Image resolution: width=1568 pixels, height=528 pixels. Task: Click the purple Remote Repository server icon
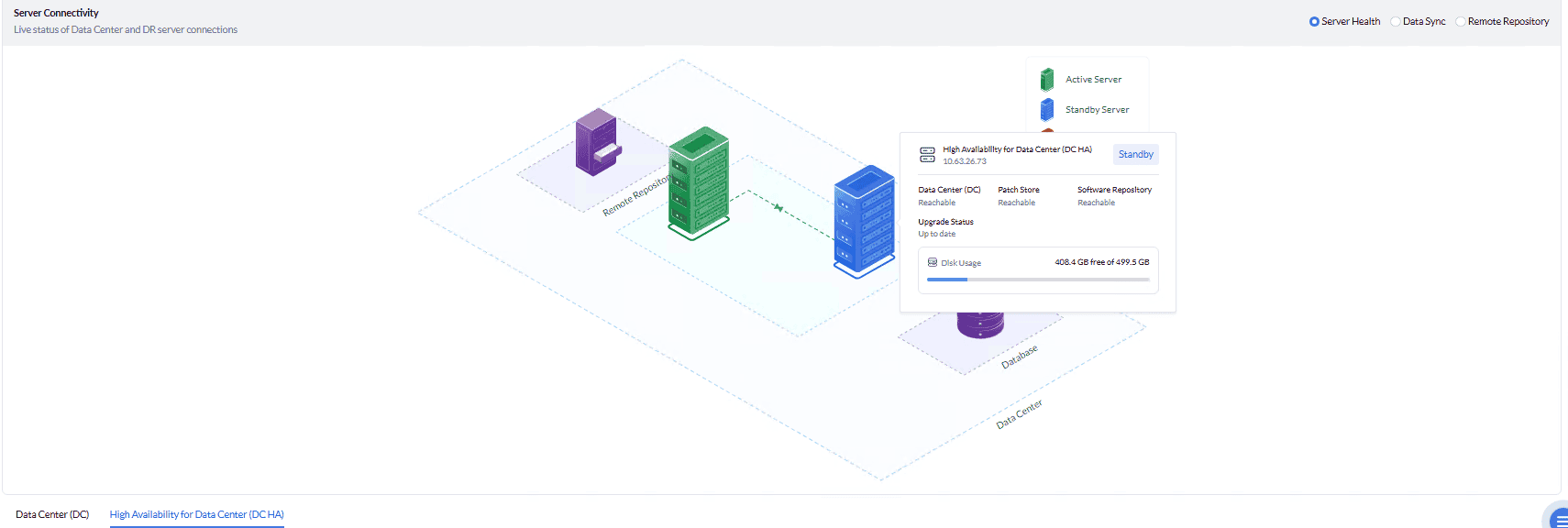[597, 142]
